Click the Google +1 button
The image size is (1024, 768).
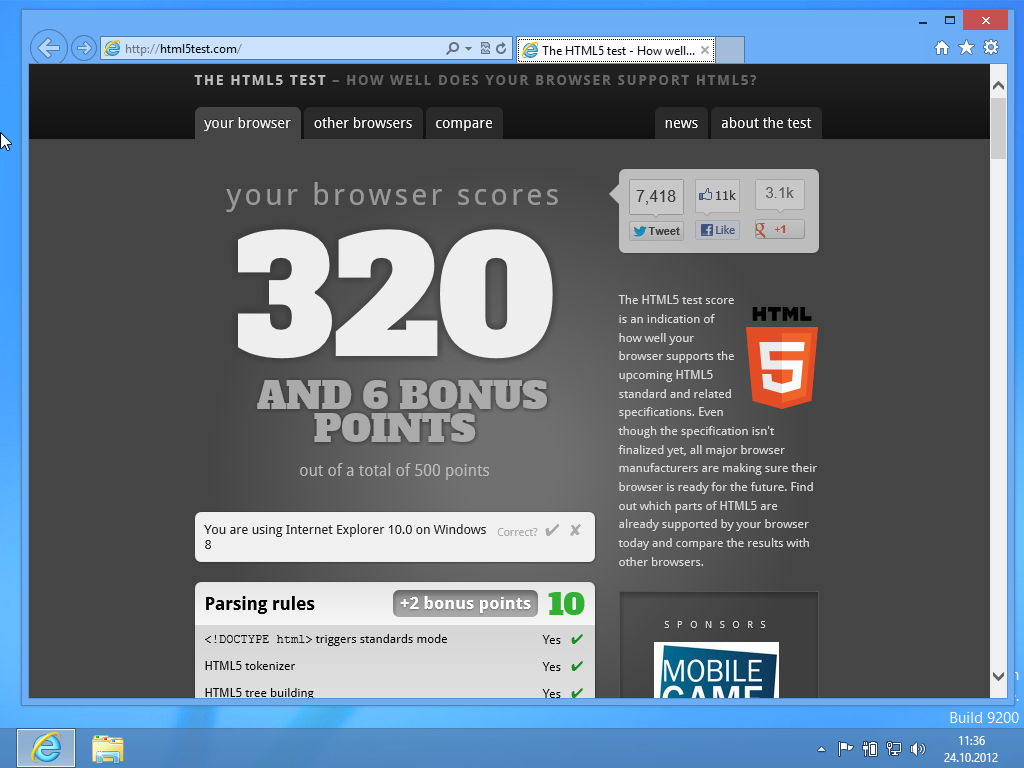779,229
